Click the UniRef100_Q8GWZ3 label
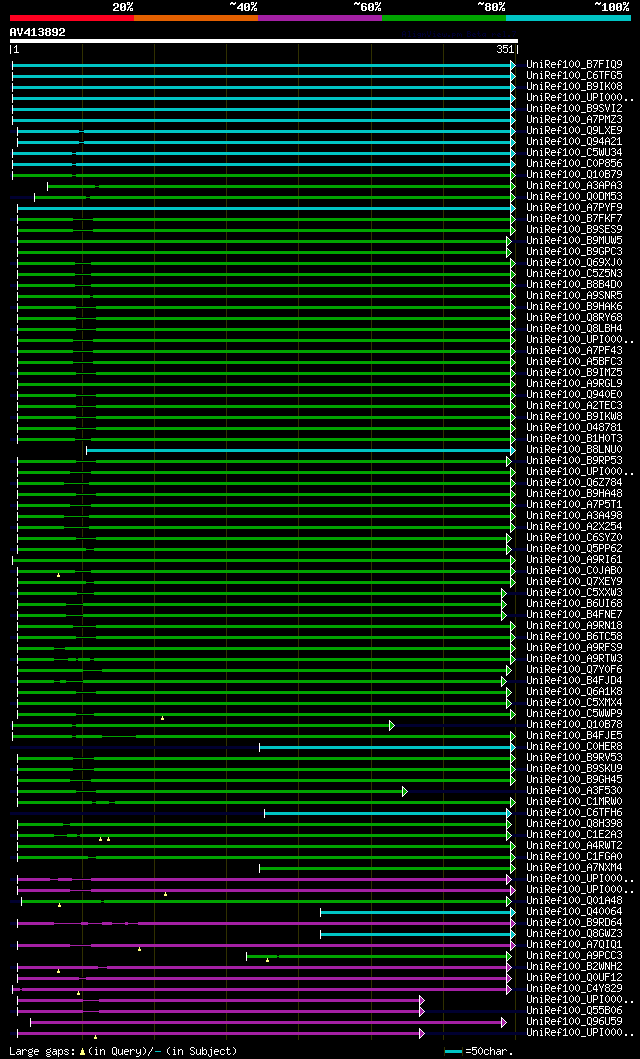 (575, 933)
